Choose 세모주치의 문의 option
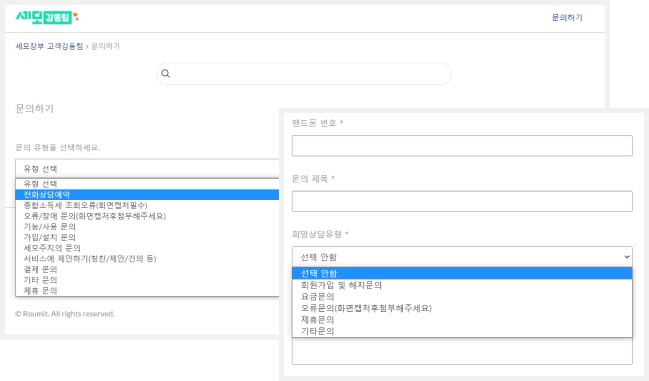 coord(147,248)
